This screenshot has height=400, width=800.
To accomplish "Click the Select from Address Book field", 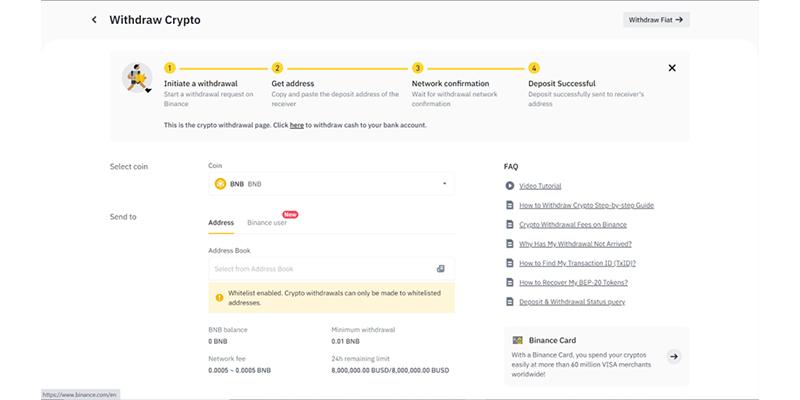I will click(x=331, y=269).
